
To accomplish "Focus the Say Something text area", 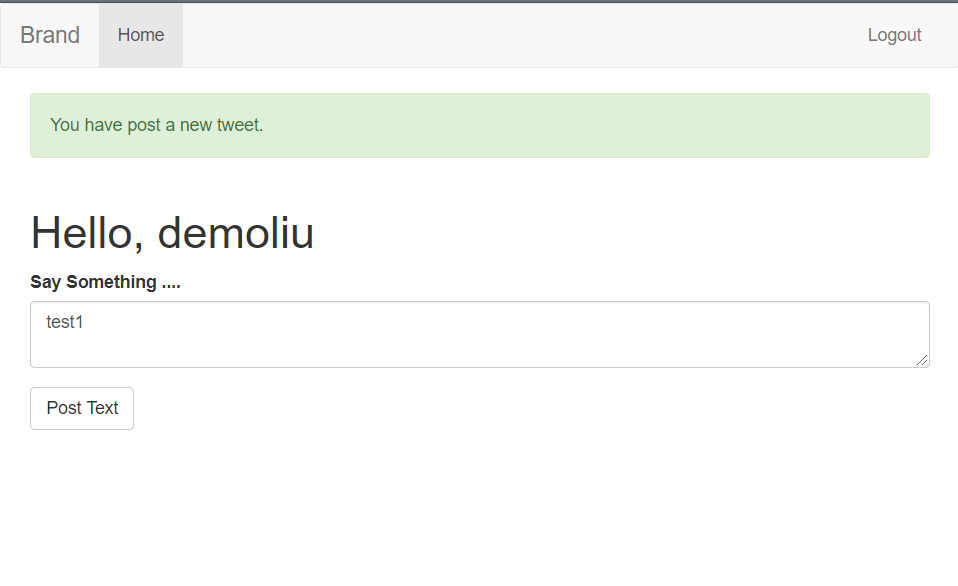I will click(480, 334).
